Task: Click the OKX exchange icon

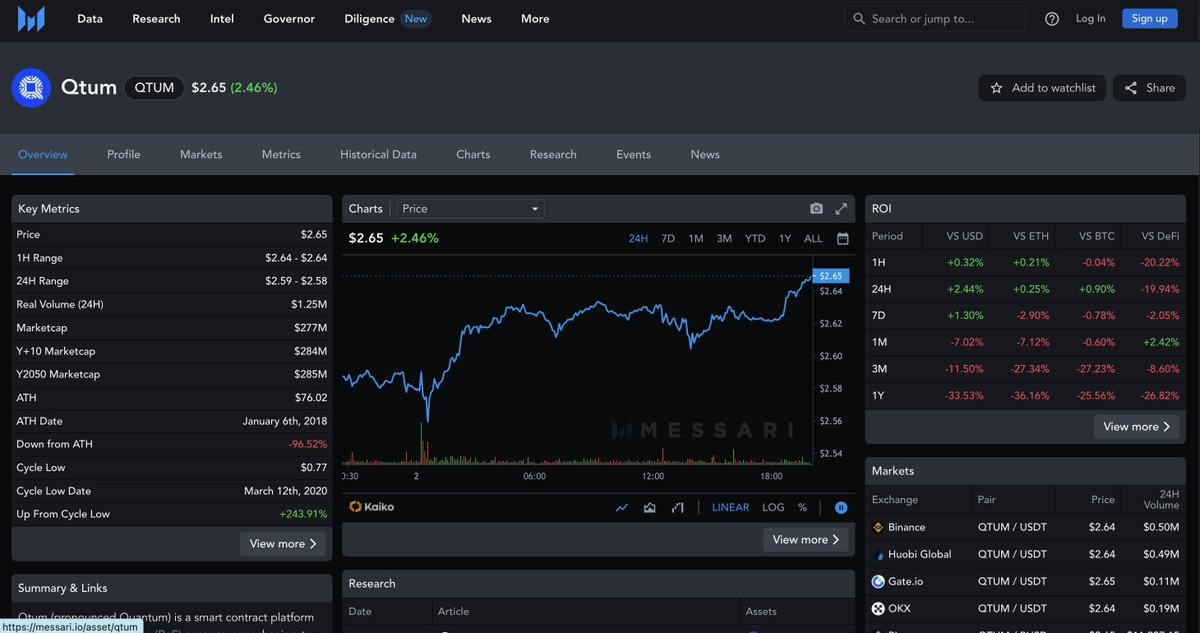Action: point(878,608)
